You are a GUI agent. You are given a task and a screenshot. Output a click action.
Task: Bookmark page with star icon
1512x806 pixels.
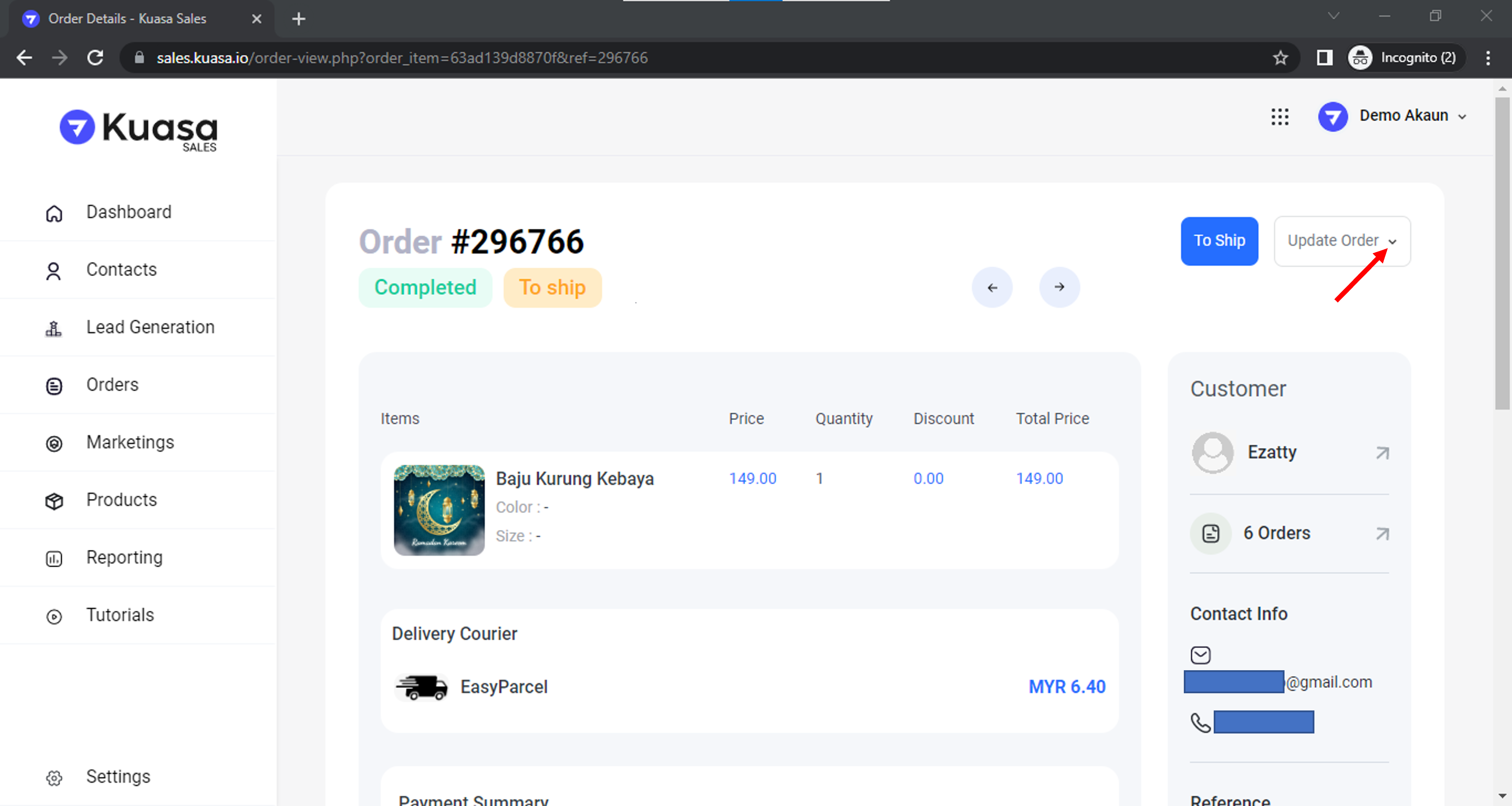coord(1280,57)
